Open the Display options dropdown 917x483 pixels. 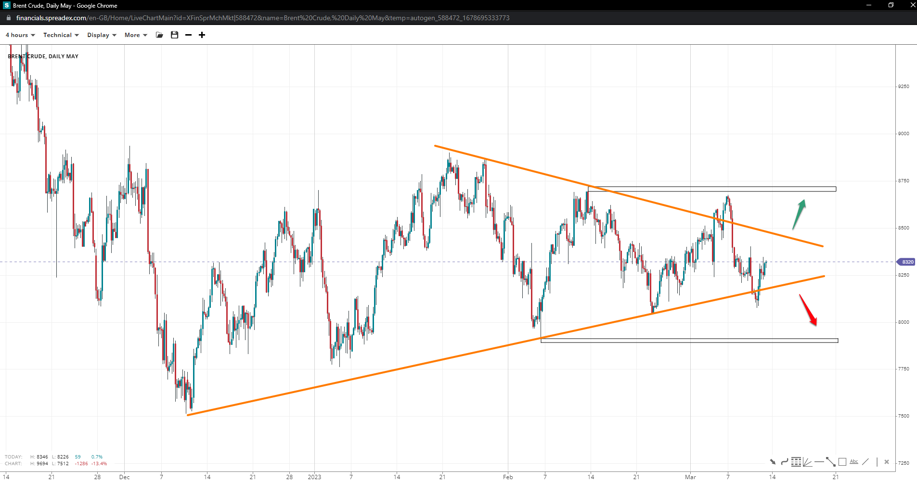(101, 35)
